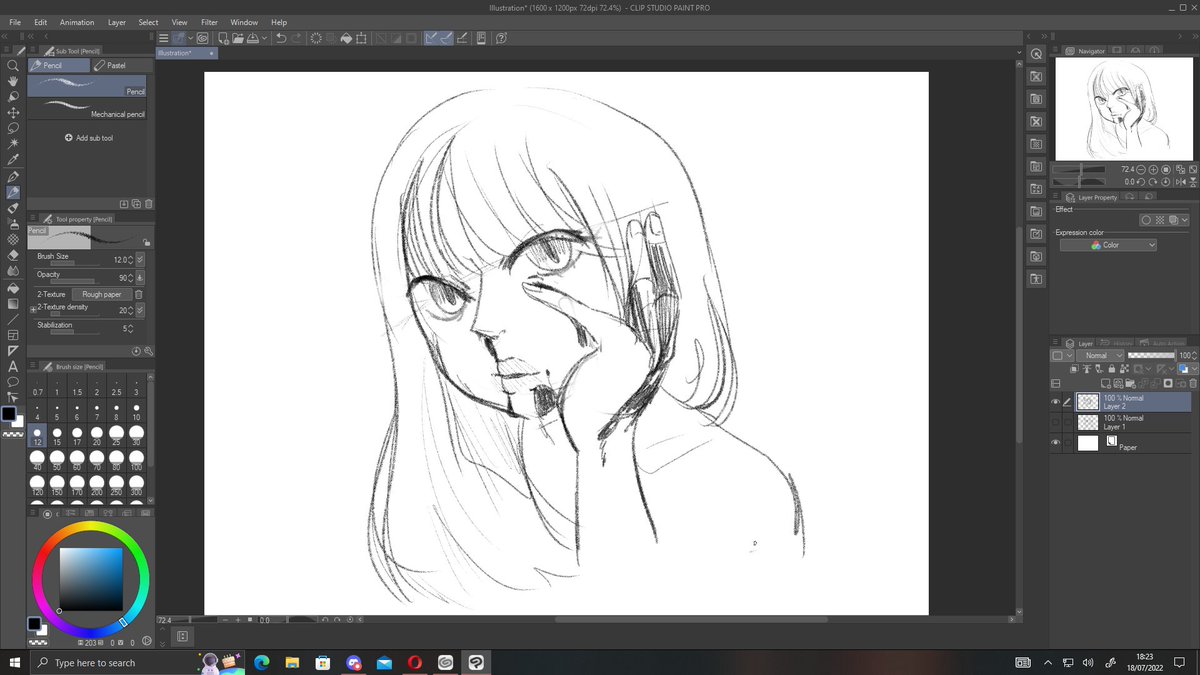Open the Window menu
Screen dimensions: 1200x675
(244, 22)
